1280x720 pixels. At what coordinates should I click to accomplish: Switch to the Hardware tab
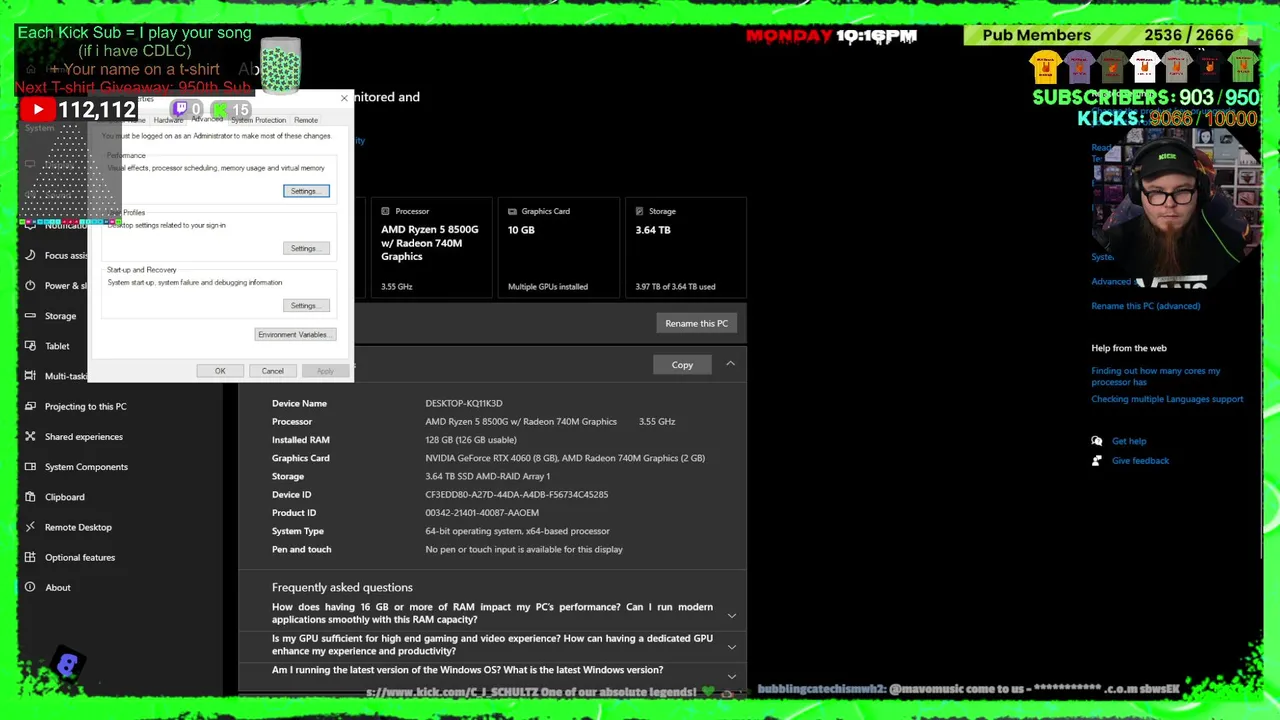168,120
